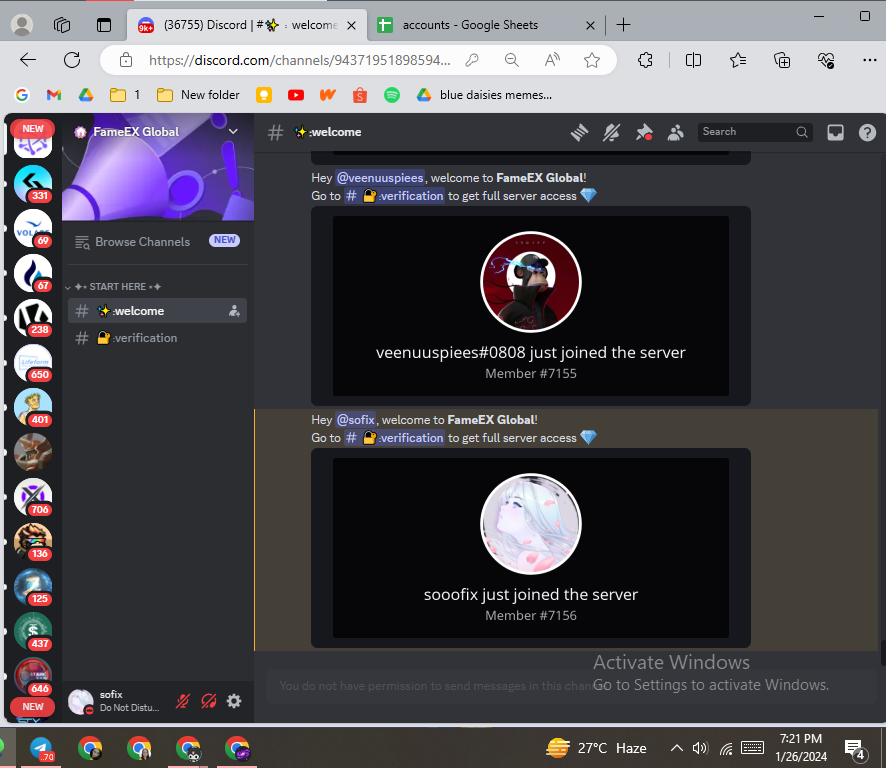Create invite for the welcome channel

point(234,311)
